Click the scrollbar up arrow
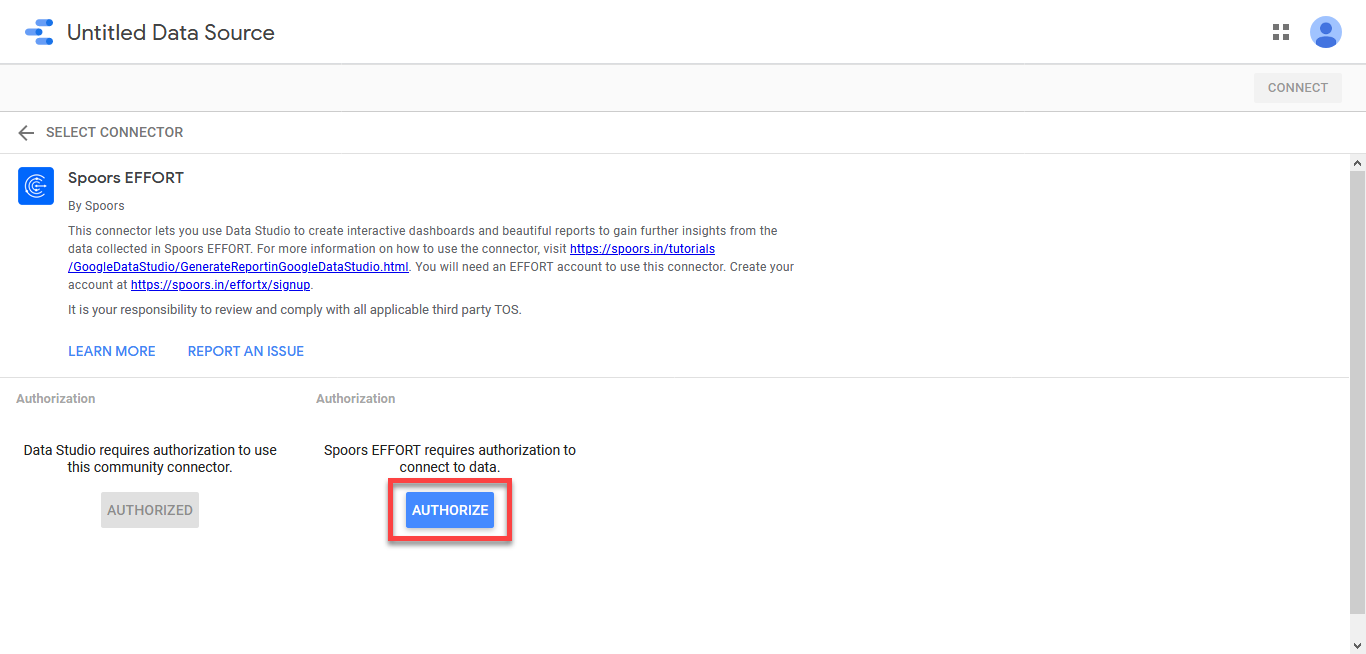Viewport: 1366px width, 654px height. (x=1357, y=162)
